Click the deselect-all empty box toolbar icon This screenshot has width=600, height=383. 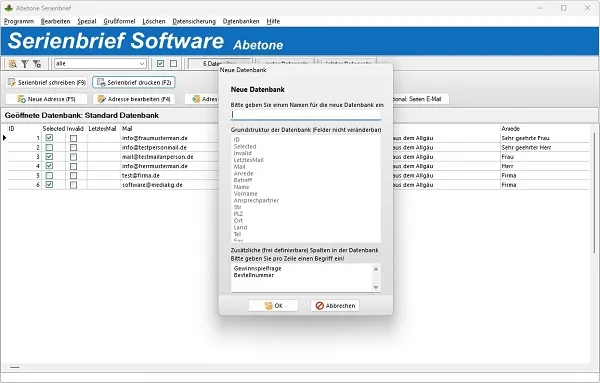173,64
